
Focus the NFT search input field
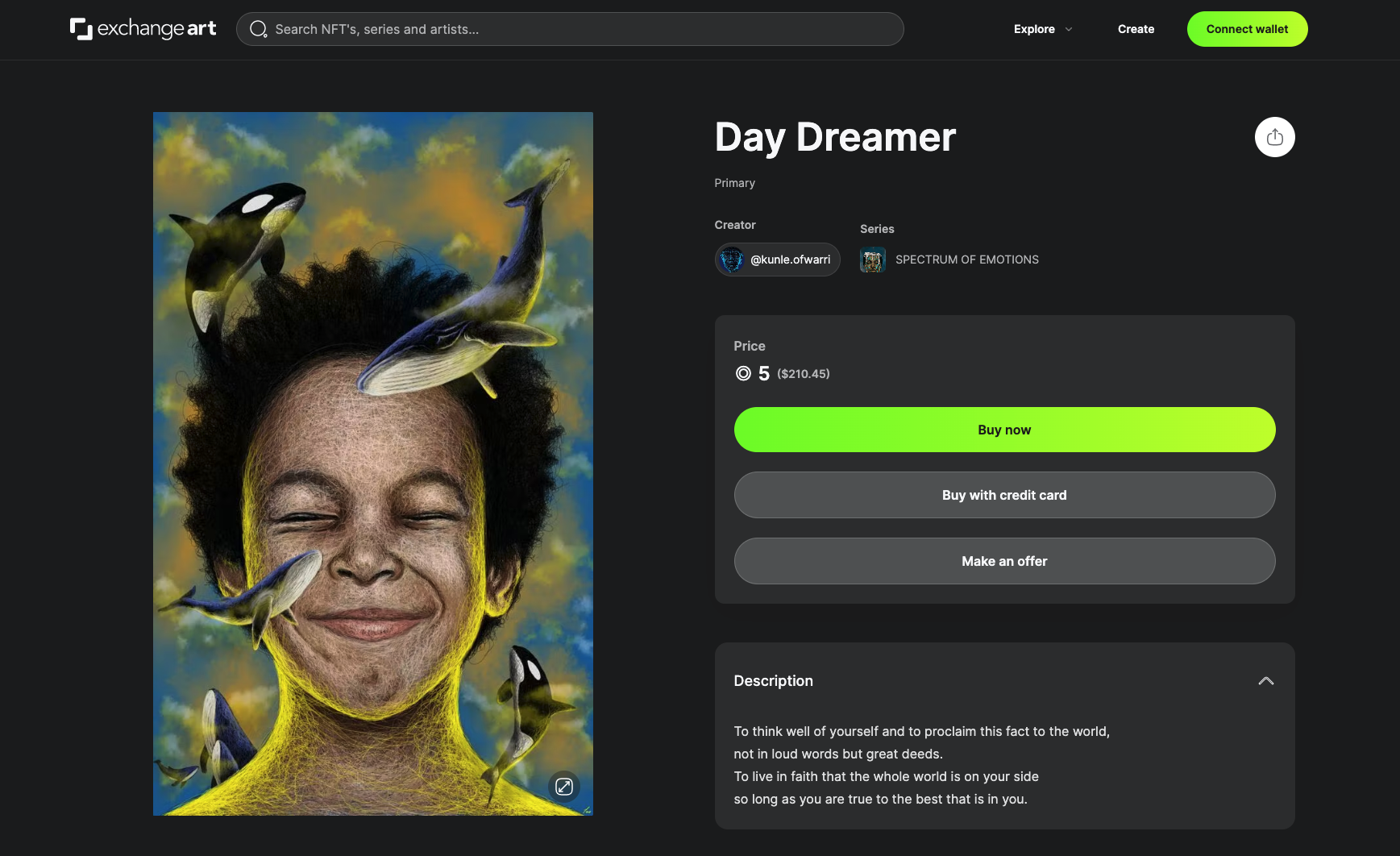tap(570, 29)
